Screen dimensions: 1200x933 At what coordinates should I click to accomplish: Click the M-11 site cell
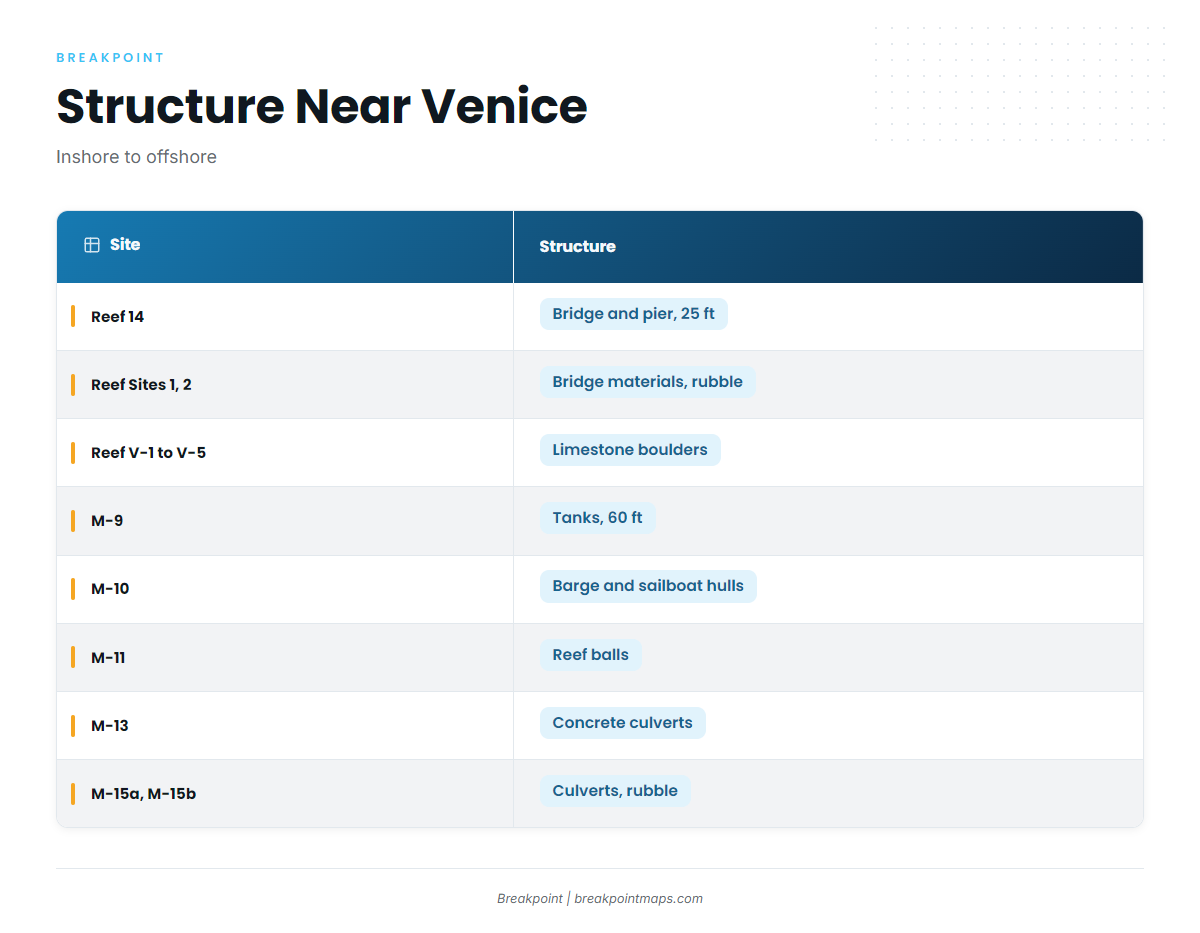(285, 657)
